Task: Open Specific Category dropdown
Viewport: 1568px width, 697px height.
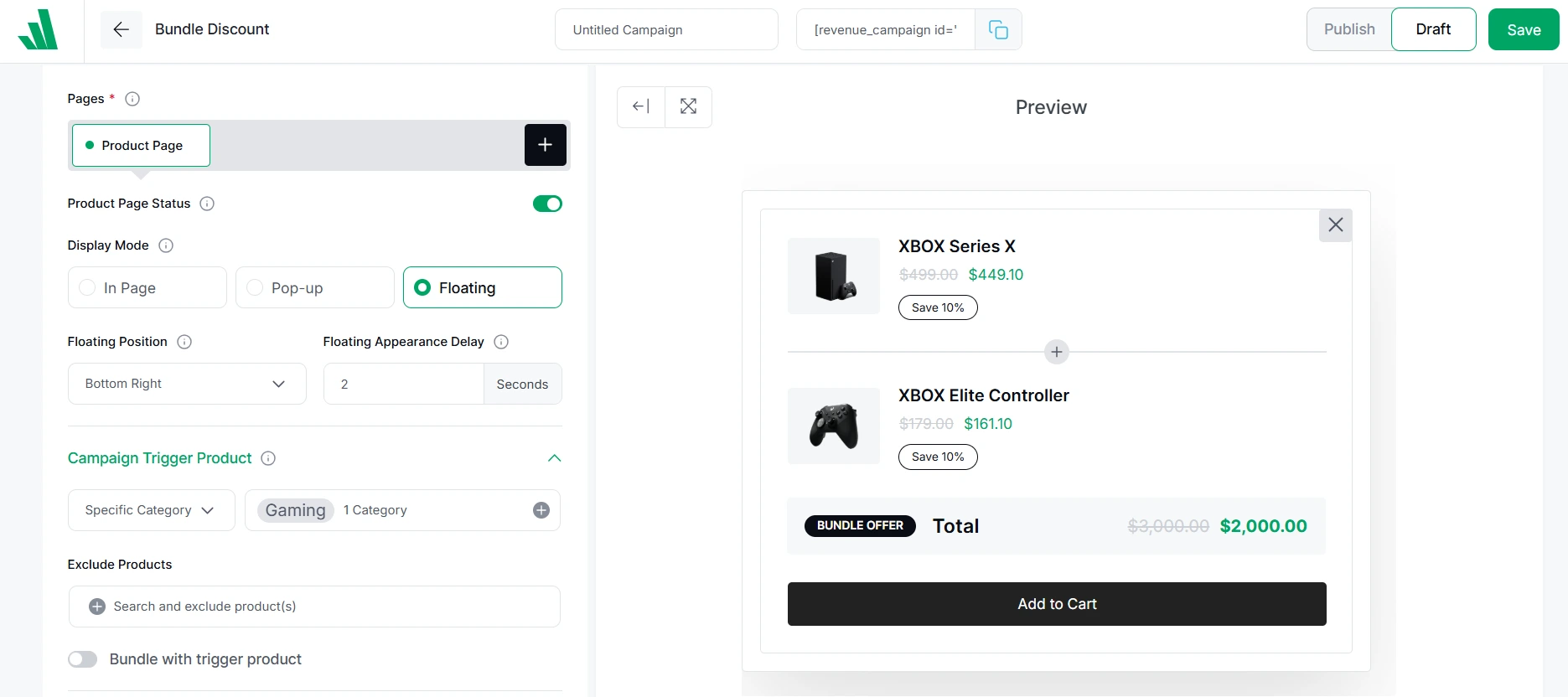Action: tap(152, 510)
